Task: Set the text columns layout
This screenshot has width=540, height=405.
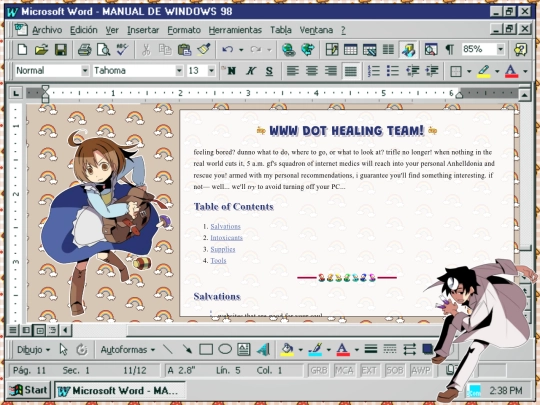Action: (x=388, y=50)
